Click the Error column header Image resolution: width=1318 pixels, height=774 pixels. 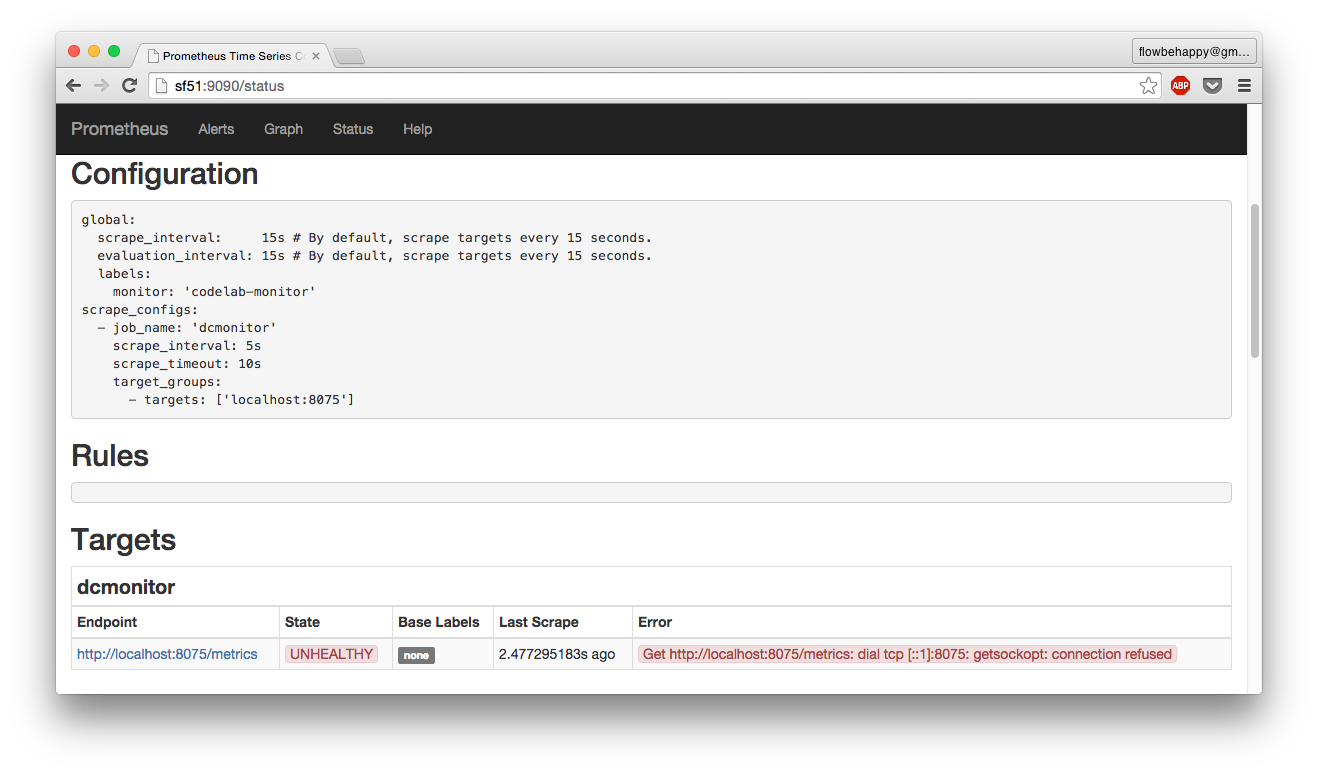(655, 622)
